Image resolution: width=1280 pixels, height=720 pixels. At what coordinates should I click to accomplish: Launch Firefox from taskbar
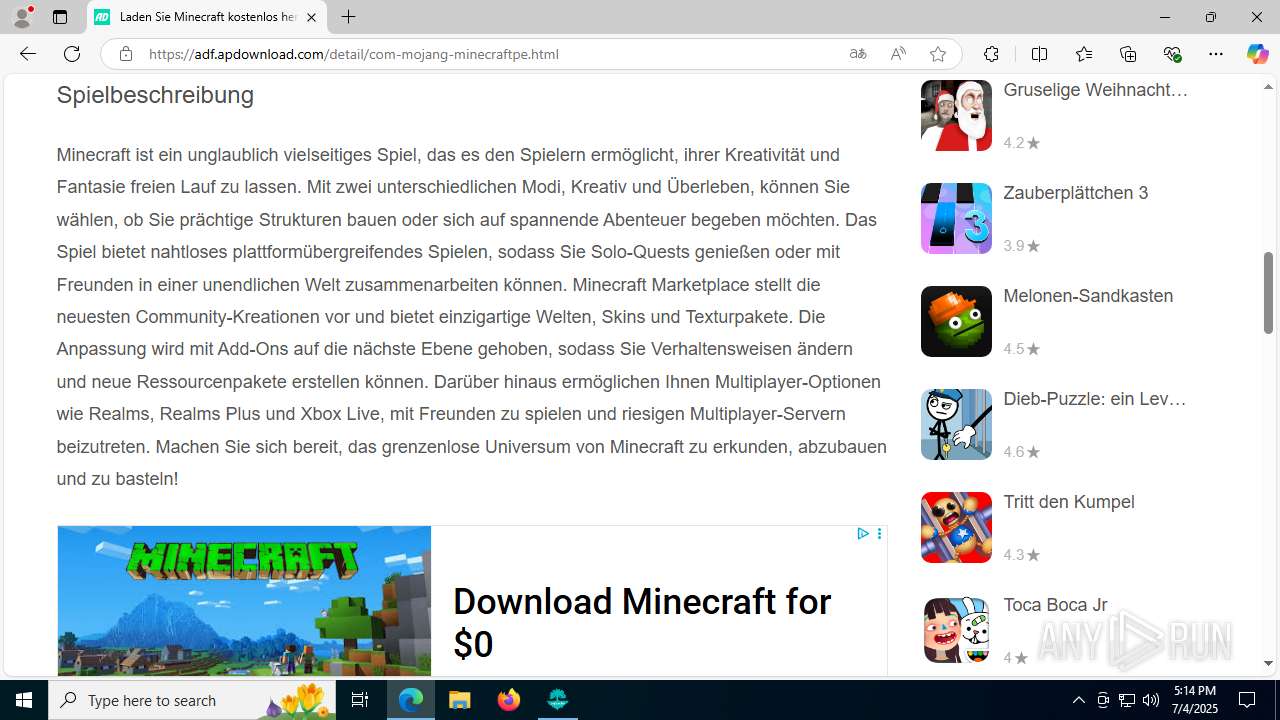pos(508,700)
